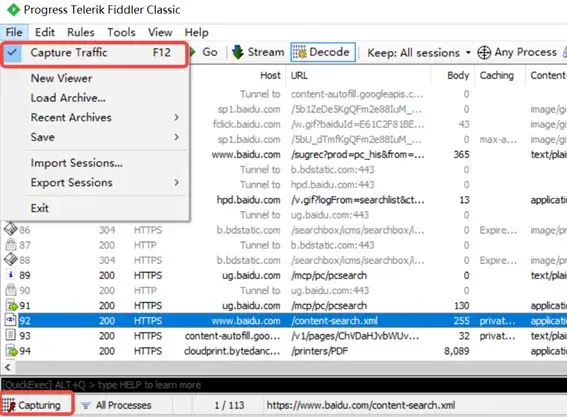Click session 88 cached-response icon
Viewport: 567px width, 417px height.
(11, 260)
